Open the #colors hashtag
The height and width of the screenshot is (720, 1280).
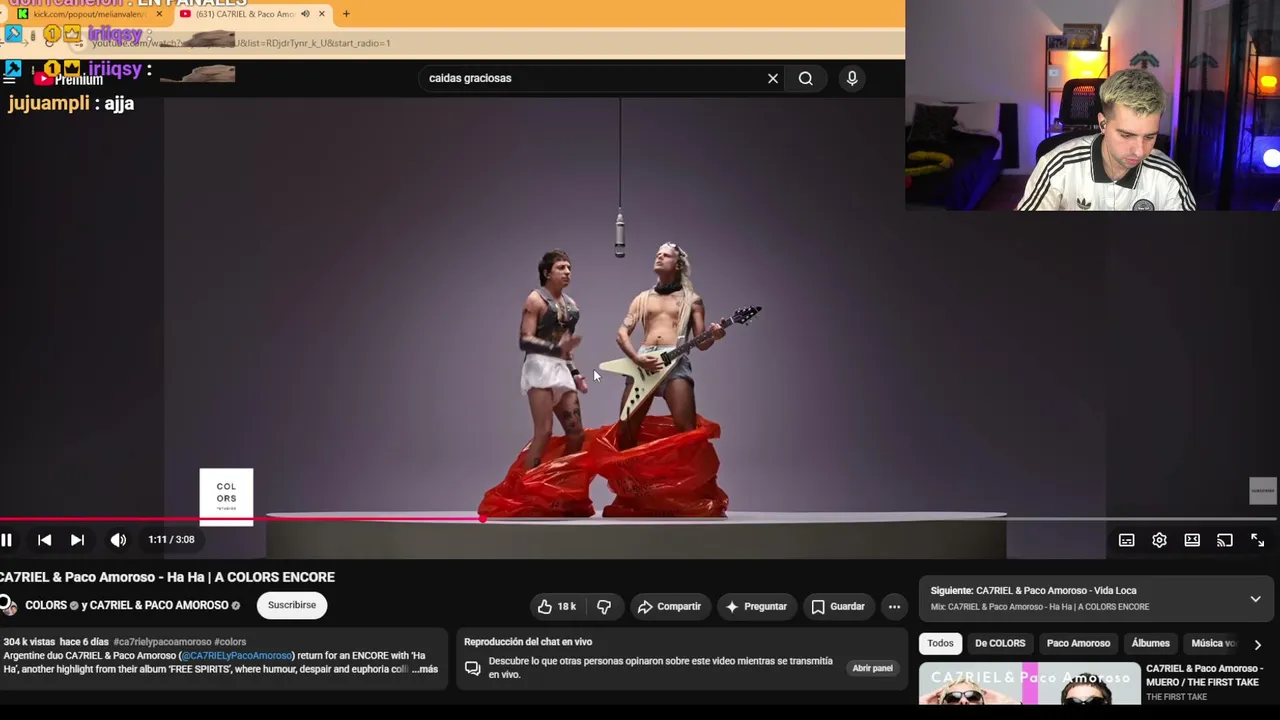coord(230,642)
